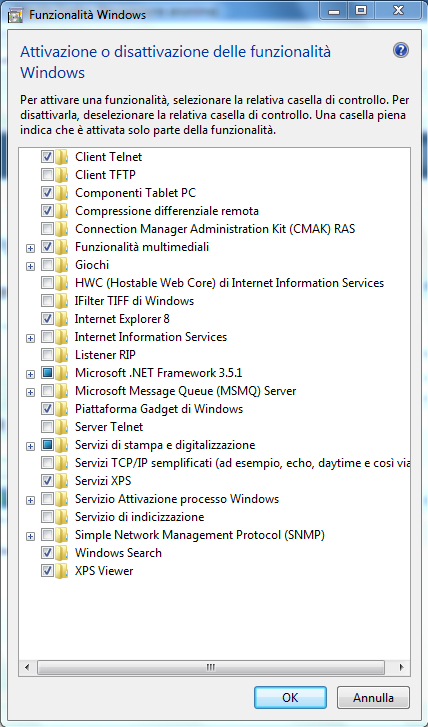
Task: Click the folder icon next to Windows Search
Action: pyautogui.click(x=62, y=553)
